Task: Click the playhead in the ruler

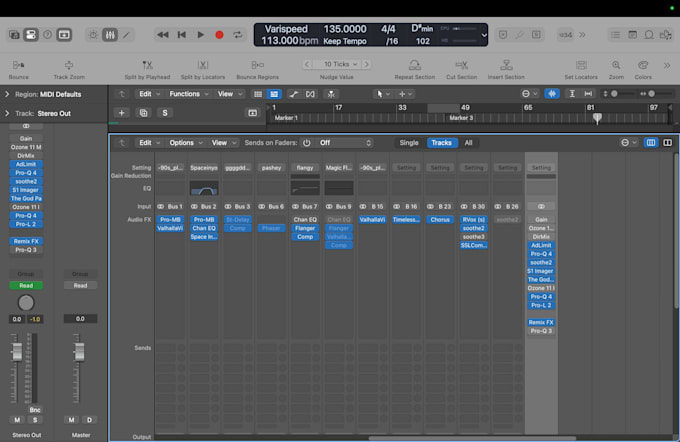Action: tap(597, 118)
